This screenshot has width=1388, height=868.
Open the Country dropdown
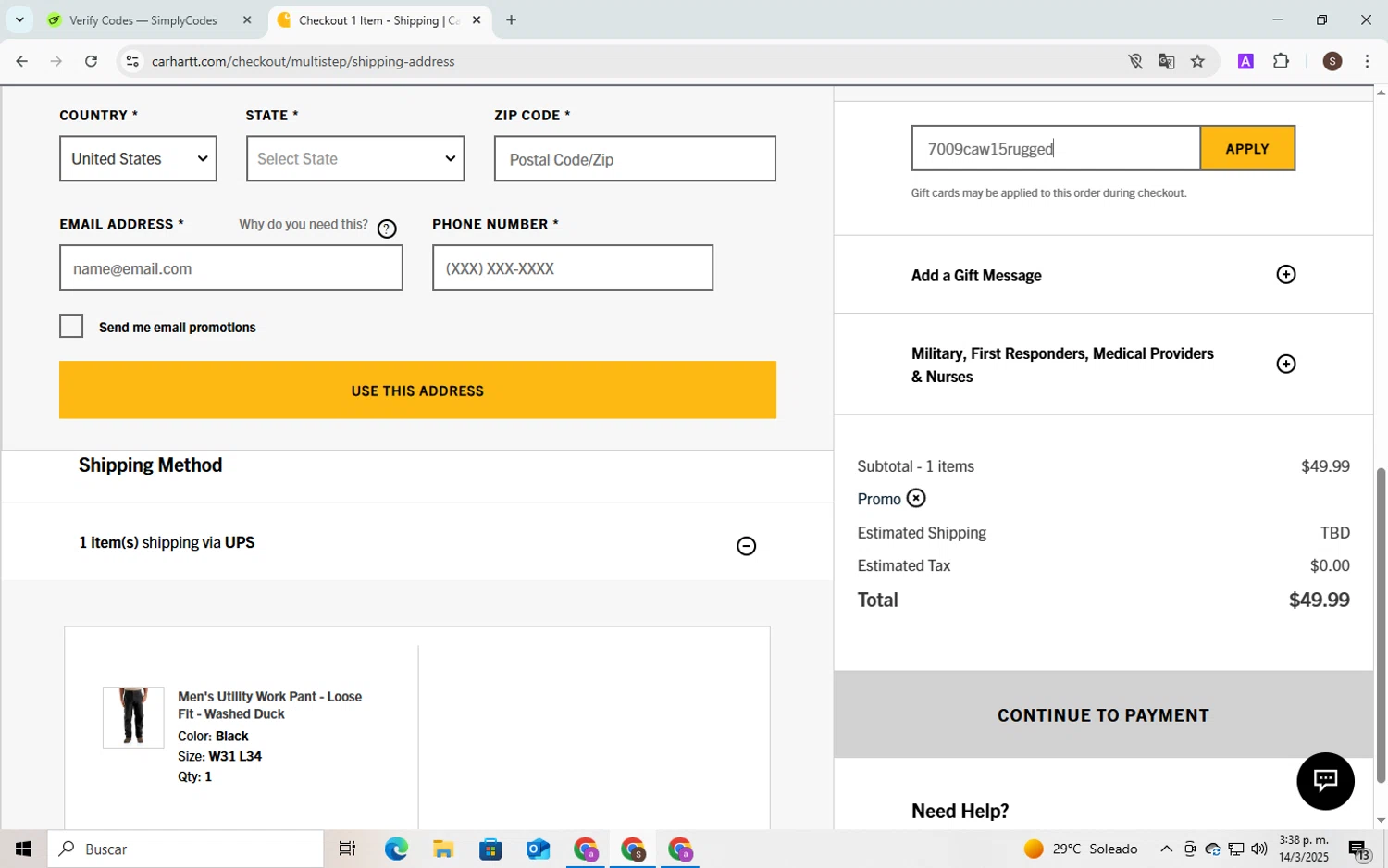[x=138, y=159]
